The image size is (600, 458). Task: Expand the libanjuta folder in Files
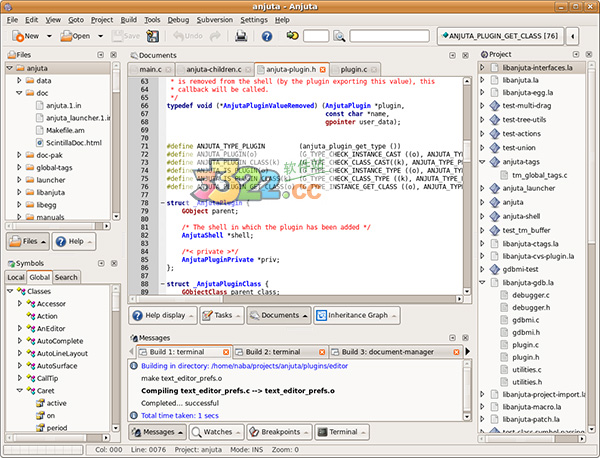19,192
